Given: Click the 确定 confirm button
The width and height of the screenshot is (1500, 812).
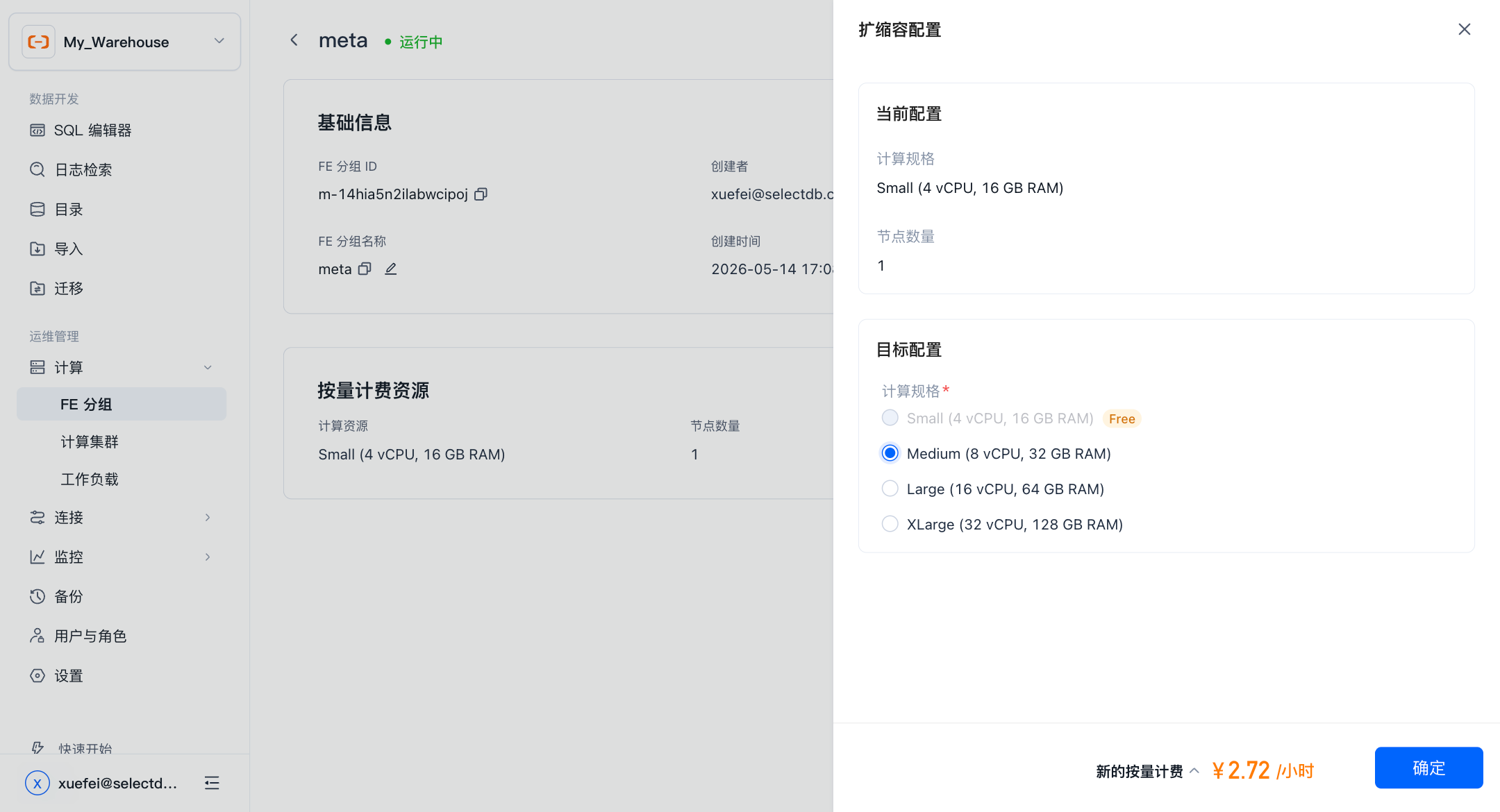Looking at the screenshot, I should pyautogui.click(x=1429, y=768).
